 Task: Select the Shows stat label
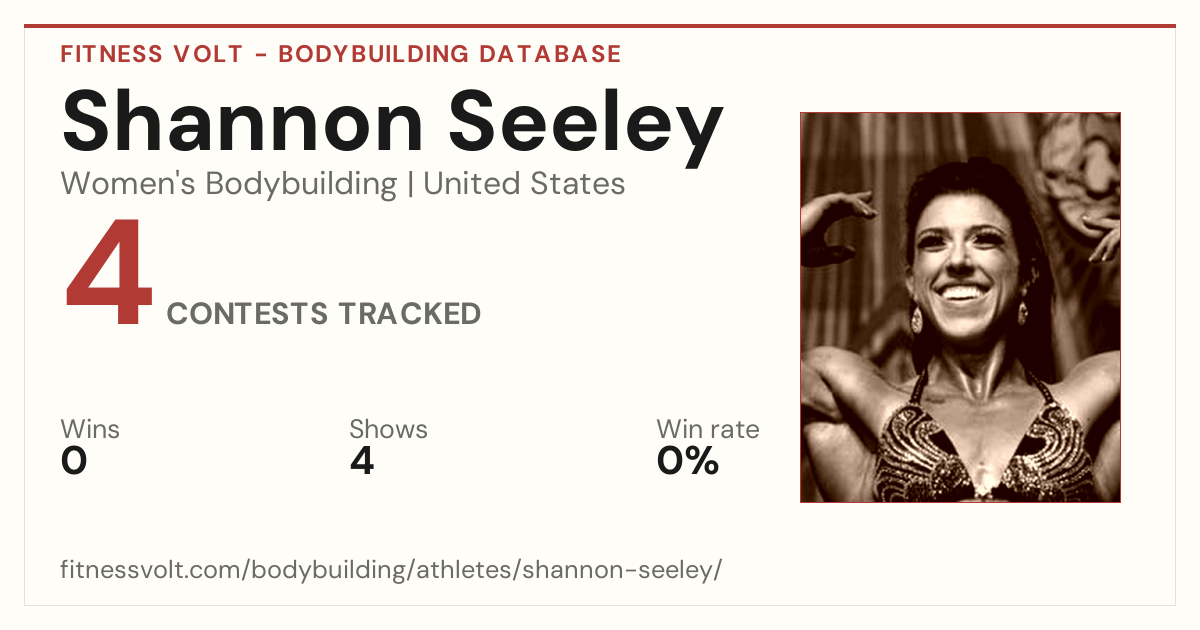pos(388,430)
